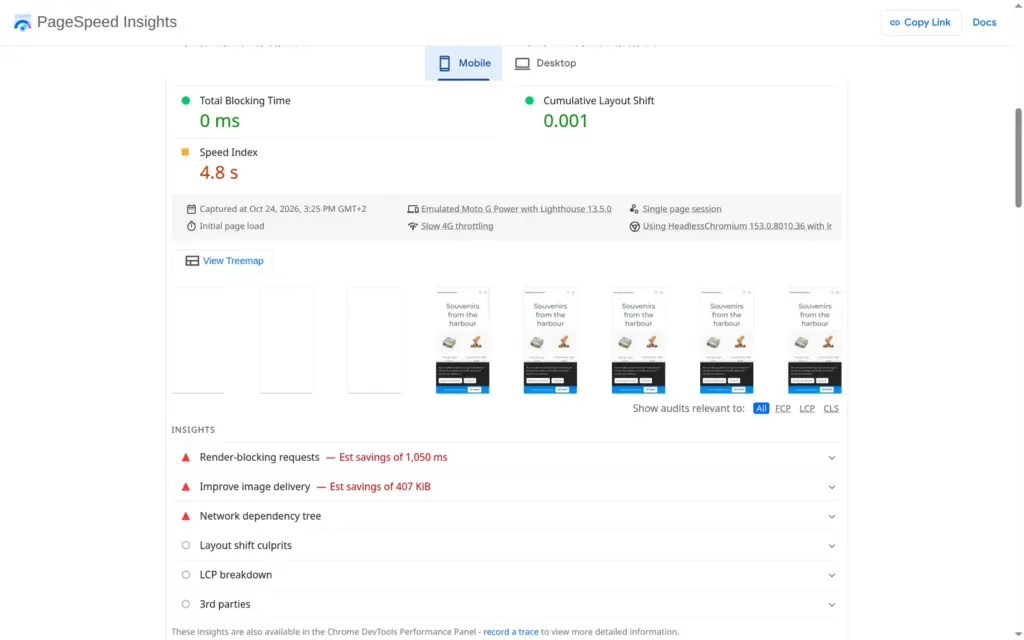
Task: Click grey circle beside Layout shift culprits
Action: [x=185, y=545]
